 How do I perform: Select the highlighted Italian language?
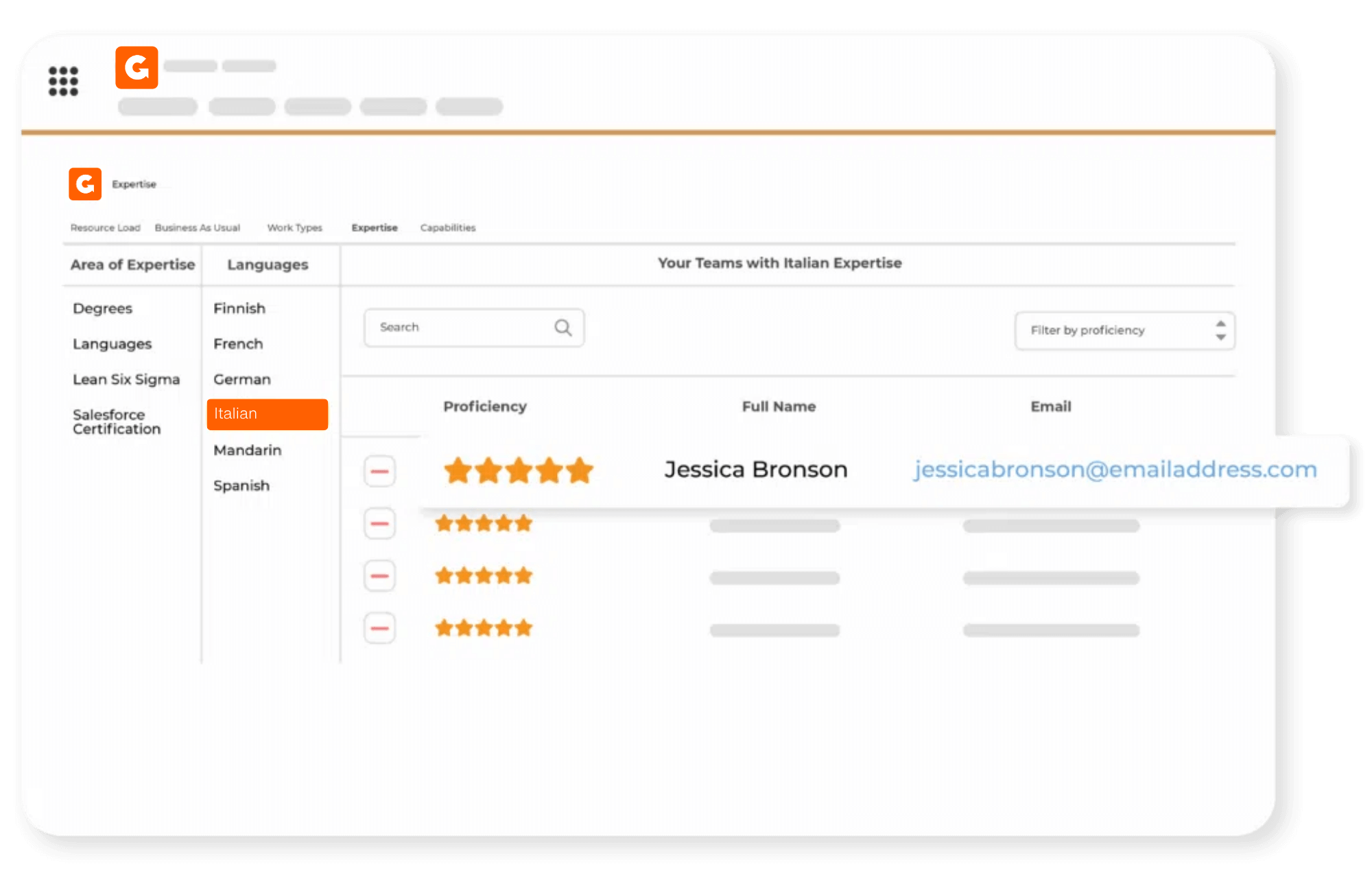pos(268,414)
